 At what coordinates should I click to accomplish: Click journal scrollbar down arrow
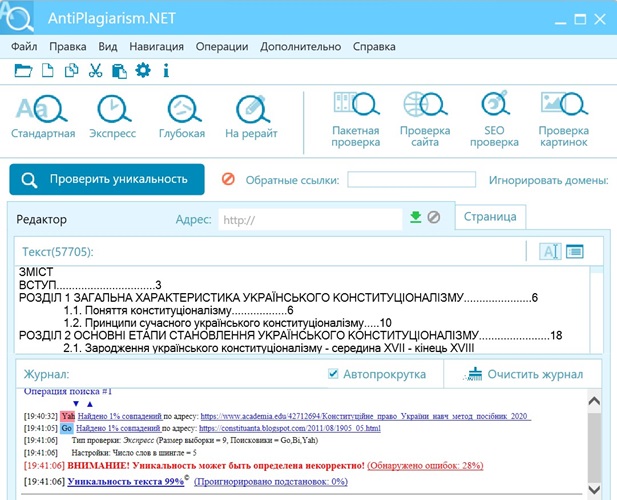594,490
